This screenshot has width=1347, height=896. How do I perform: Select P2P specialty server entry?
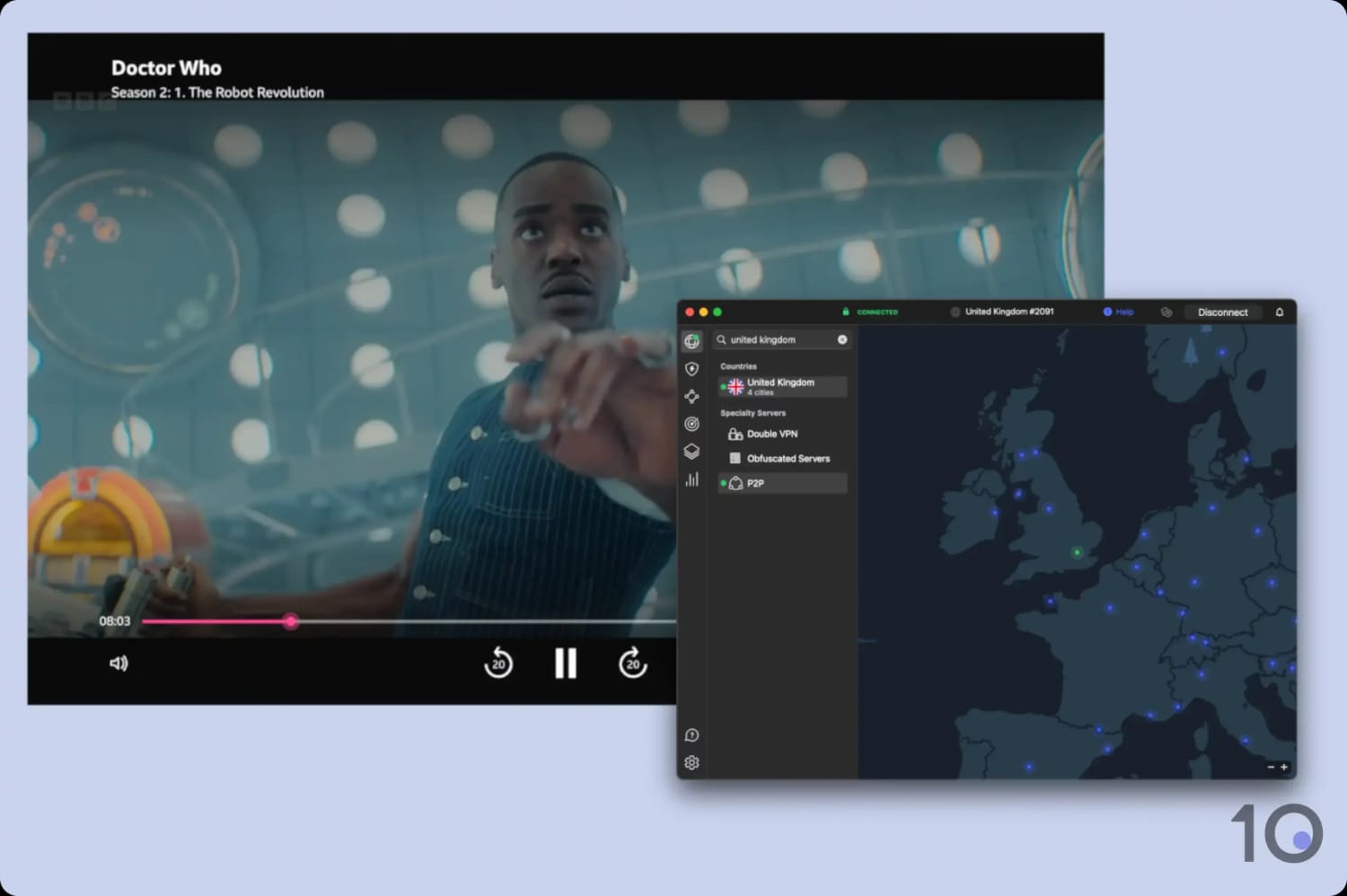(x=782, y=483)
